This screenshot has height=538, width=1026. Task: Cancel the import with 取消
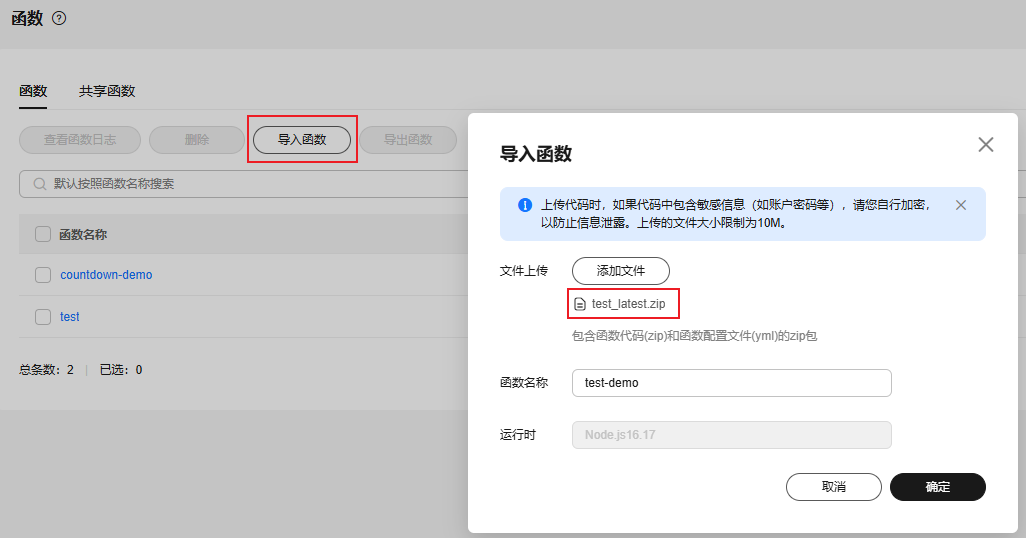tap(833, 487)
